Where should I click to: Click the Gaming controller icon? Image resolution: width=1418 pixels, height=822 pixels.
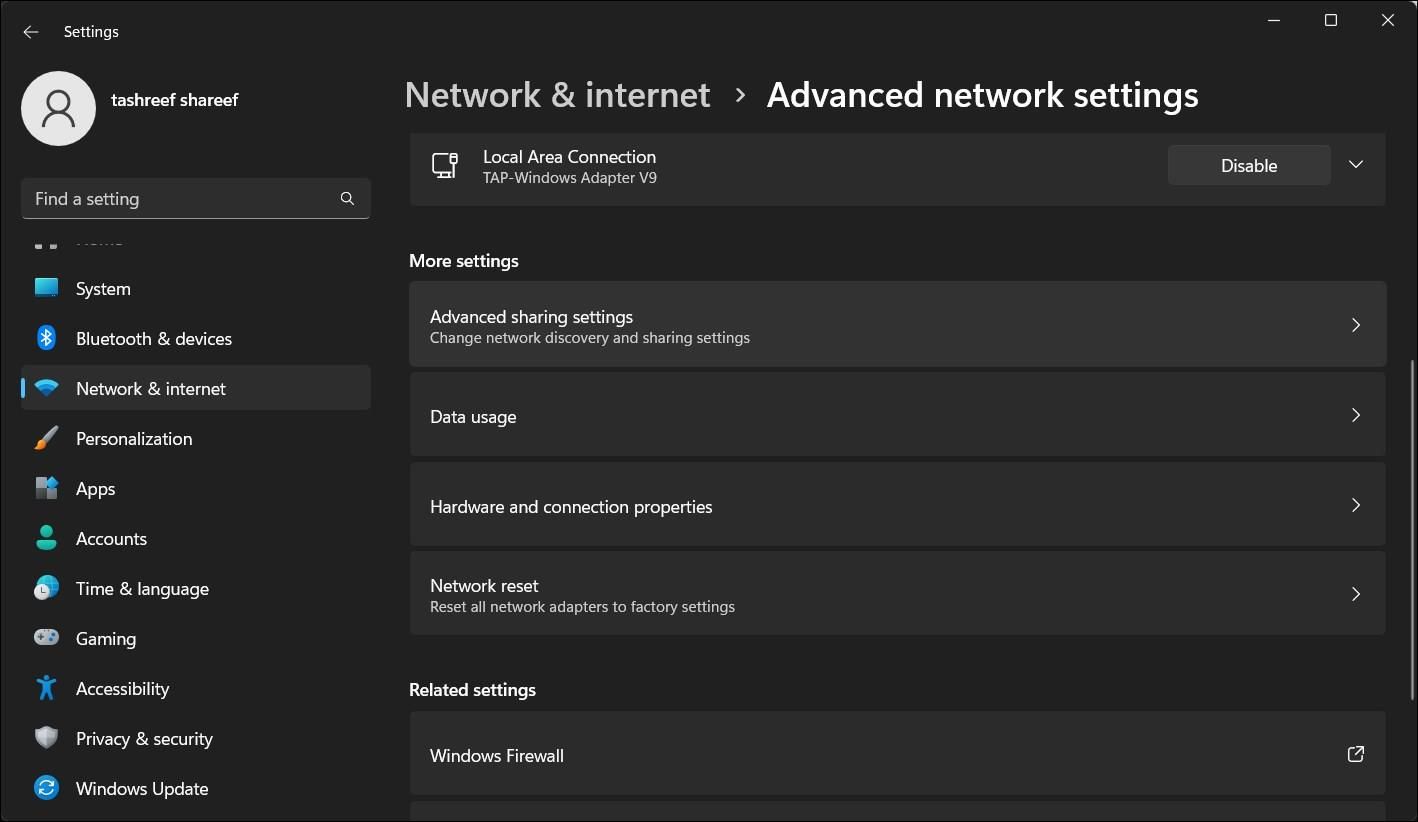click(46, 638)
